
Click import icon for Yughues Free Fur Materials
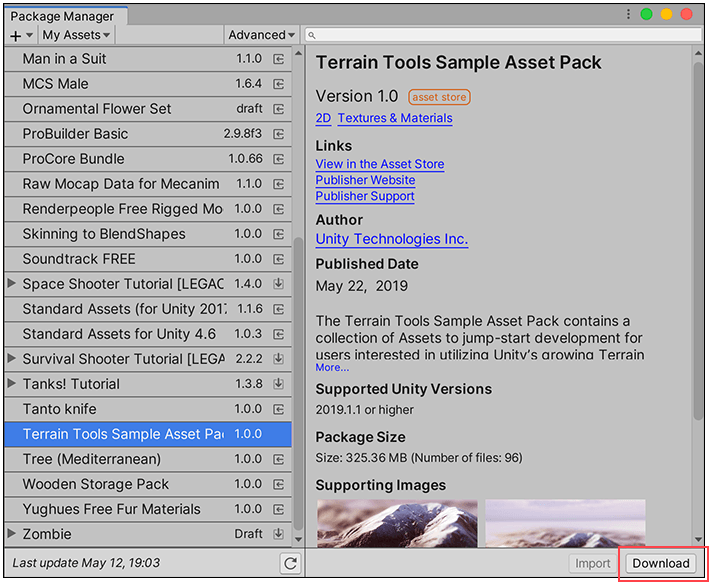click(x=278, y=509)
